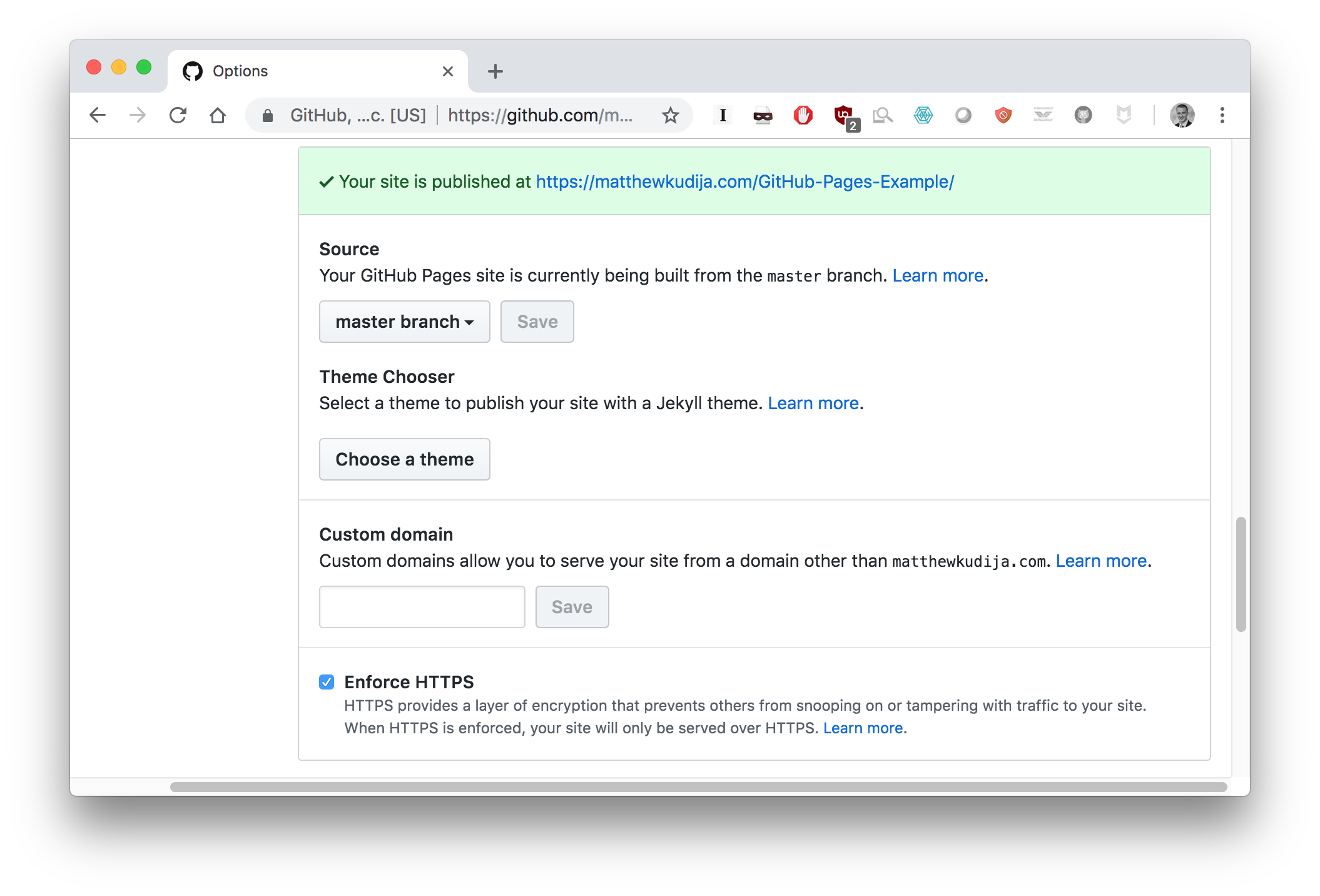The width and height of the screenshot is (1320, 896).
Task: Open the dark gray round extension icon
Action: point(1084,115)
